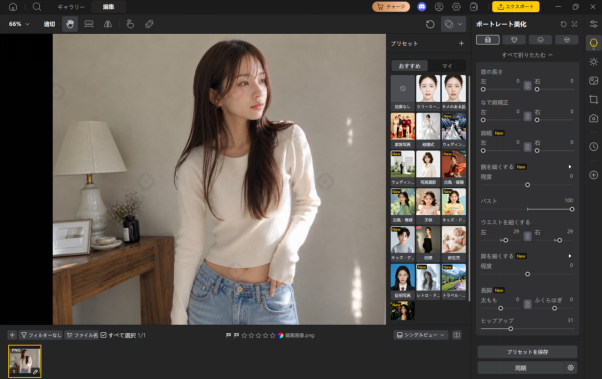Viewport: 602px width, 379px height.
Task: Switch to the ギャラリー tab
Action: pyautogui.click(x=71, y=7)
